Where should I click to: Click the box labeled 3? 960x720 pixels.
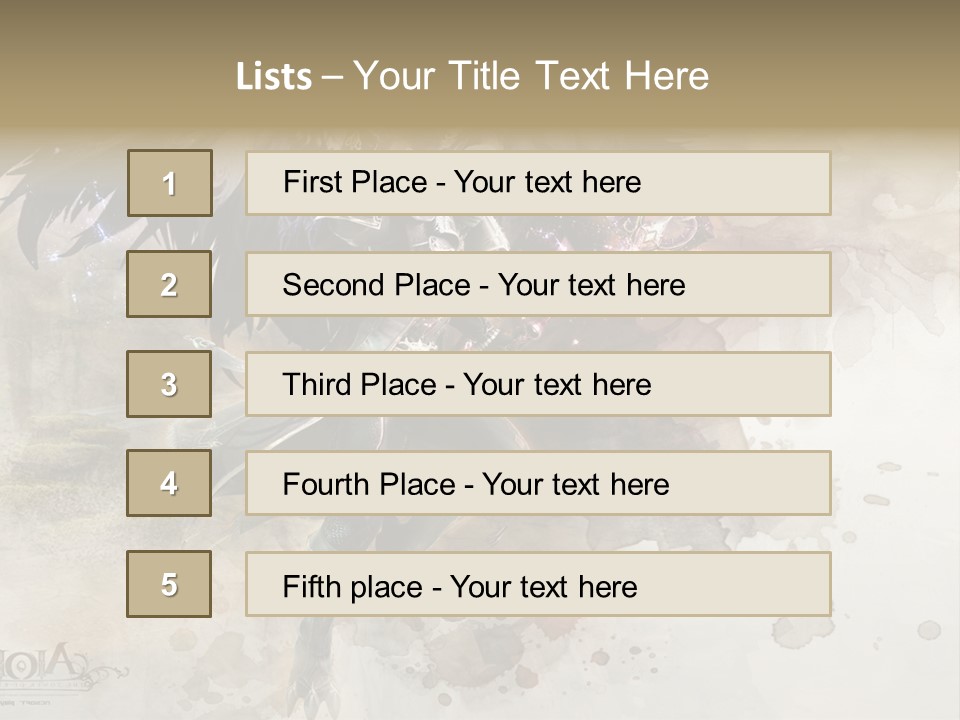(169, 384)
